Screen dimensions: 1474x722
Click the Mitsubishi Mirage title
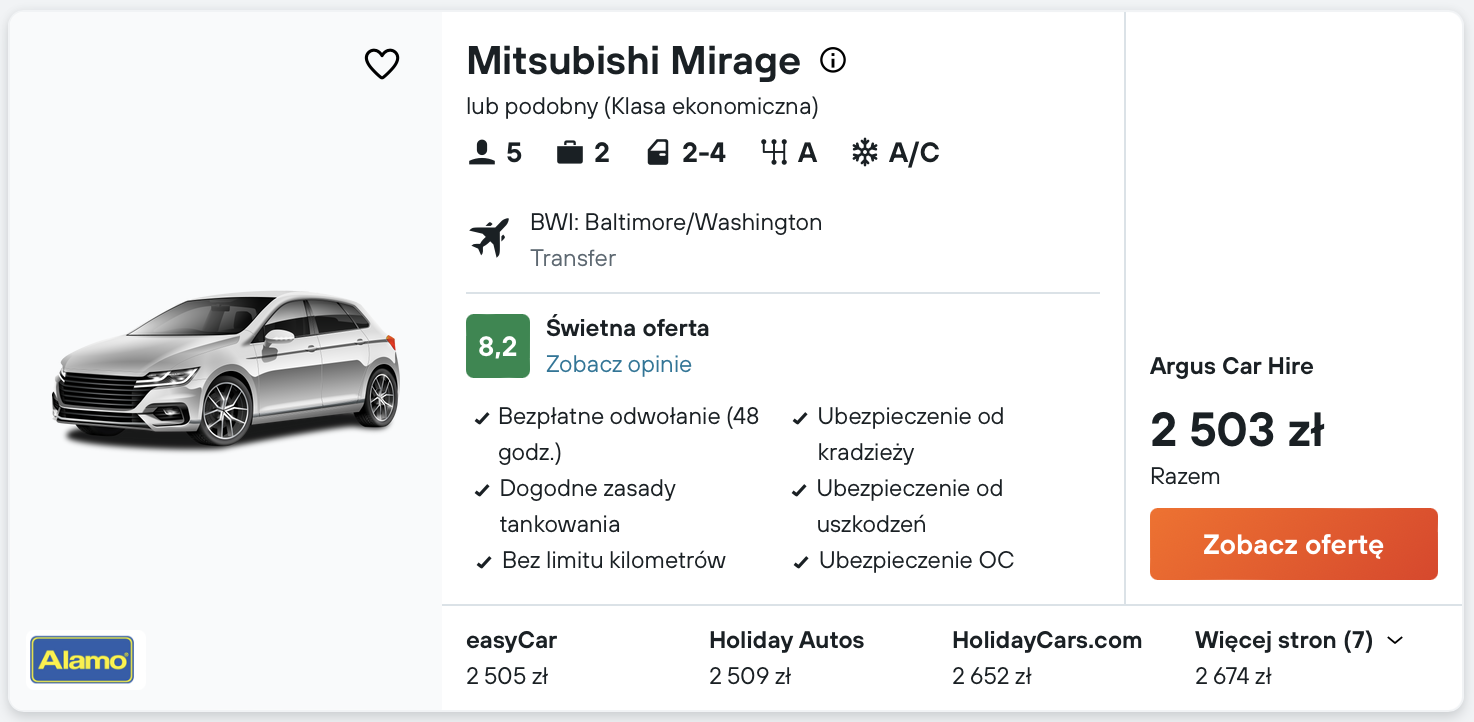coord(633,61)
